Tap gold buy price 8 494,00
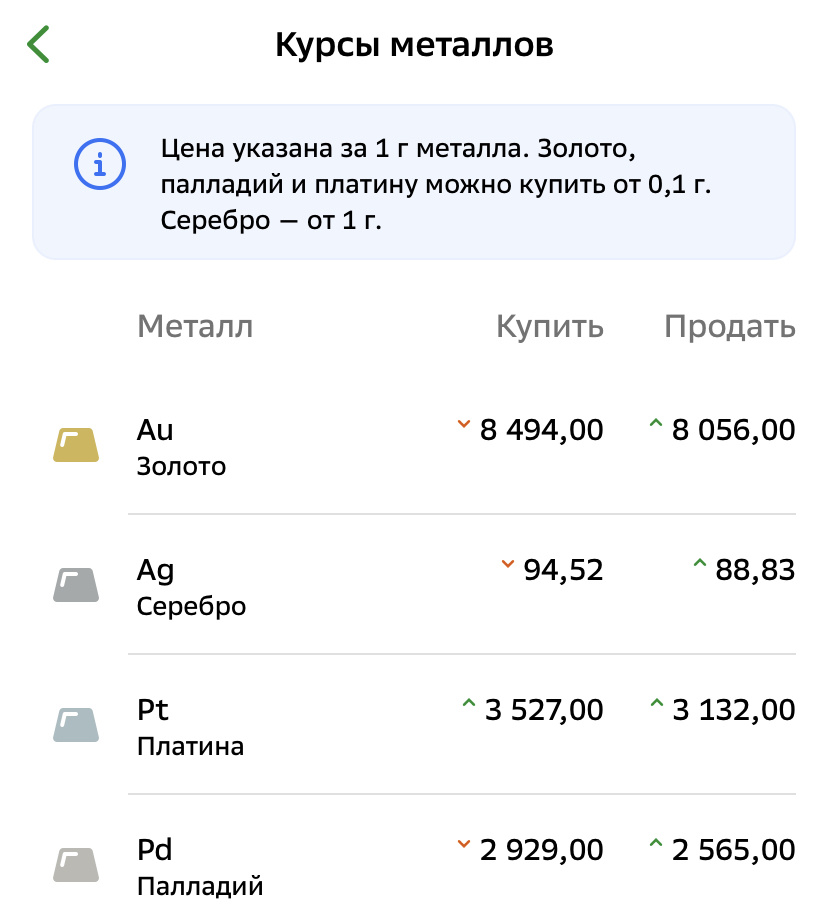Screen dimensions: 828x910 (x=541, y=431)
